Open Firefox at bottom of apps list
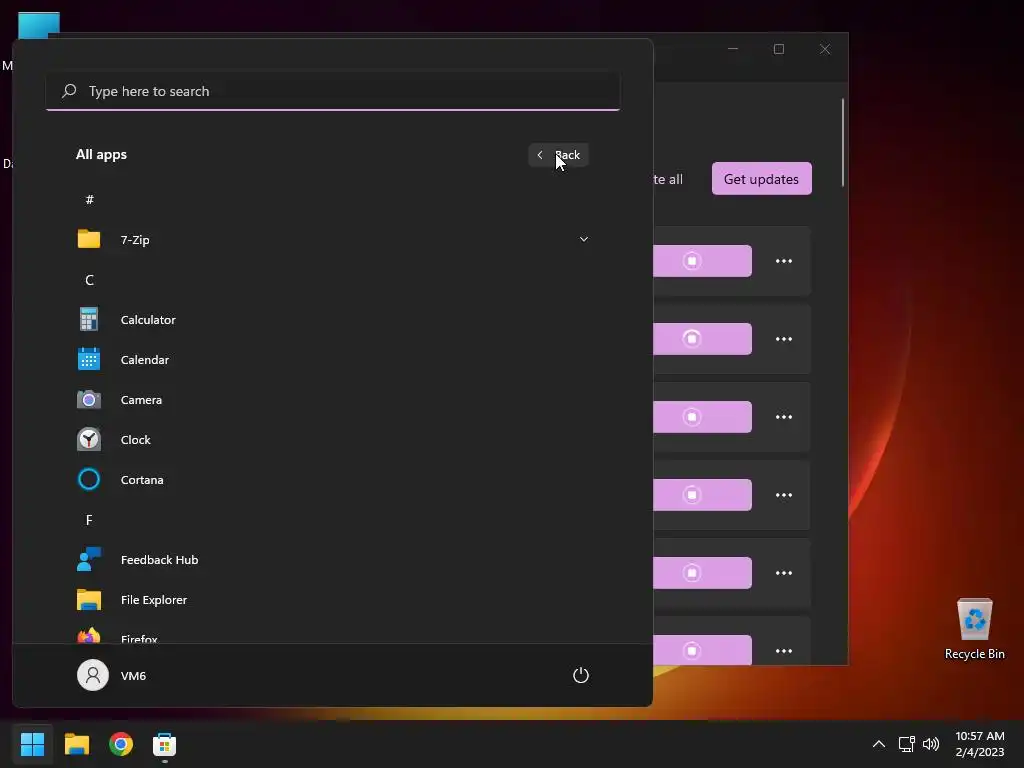This screenshot has height=768, width=1024. [333, 635]
